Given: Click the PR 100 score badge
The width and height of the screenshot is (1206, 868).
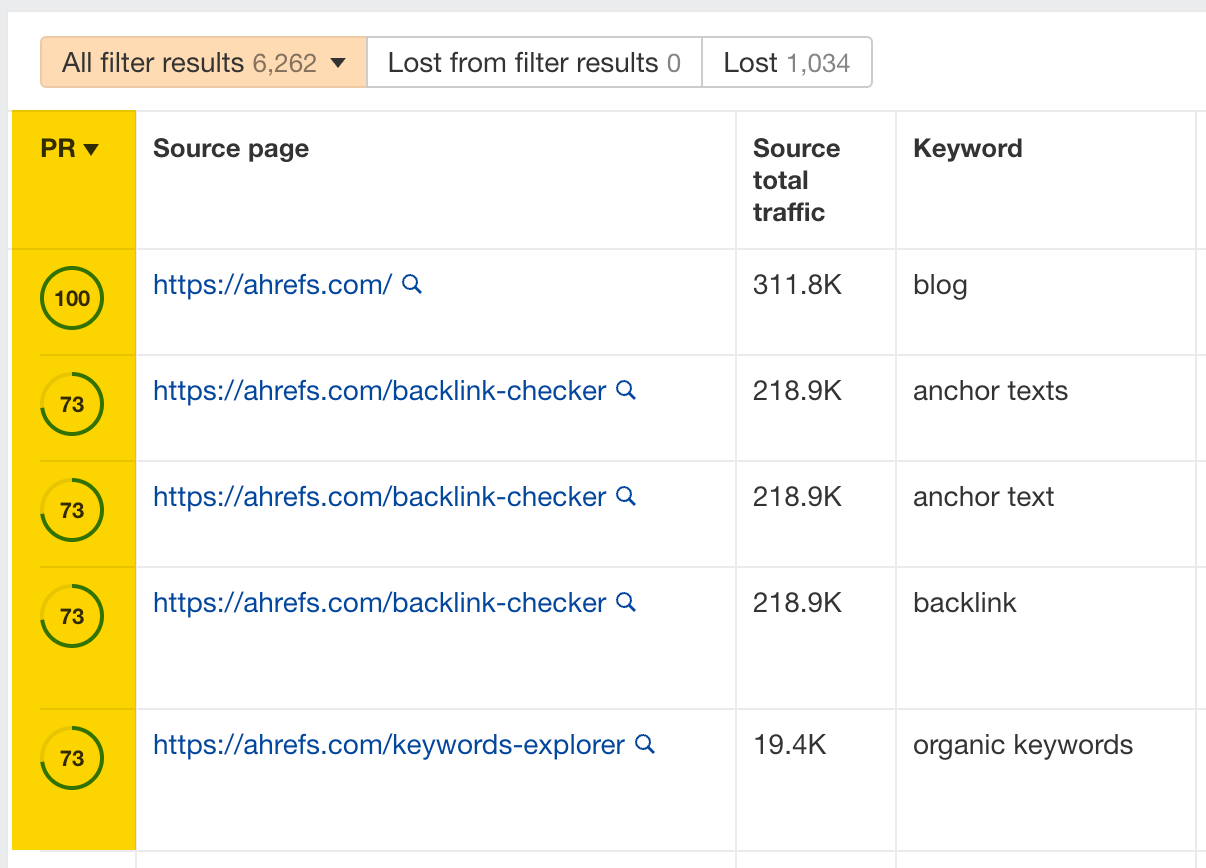Looking at the screenshot, I should (x=71, y=298).
